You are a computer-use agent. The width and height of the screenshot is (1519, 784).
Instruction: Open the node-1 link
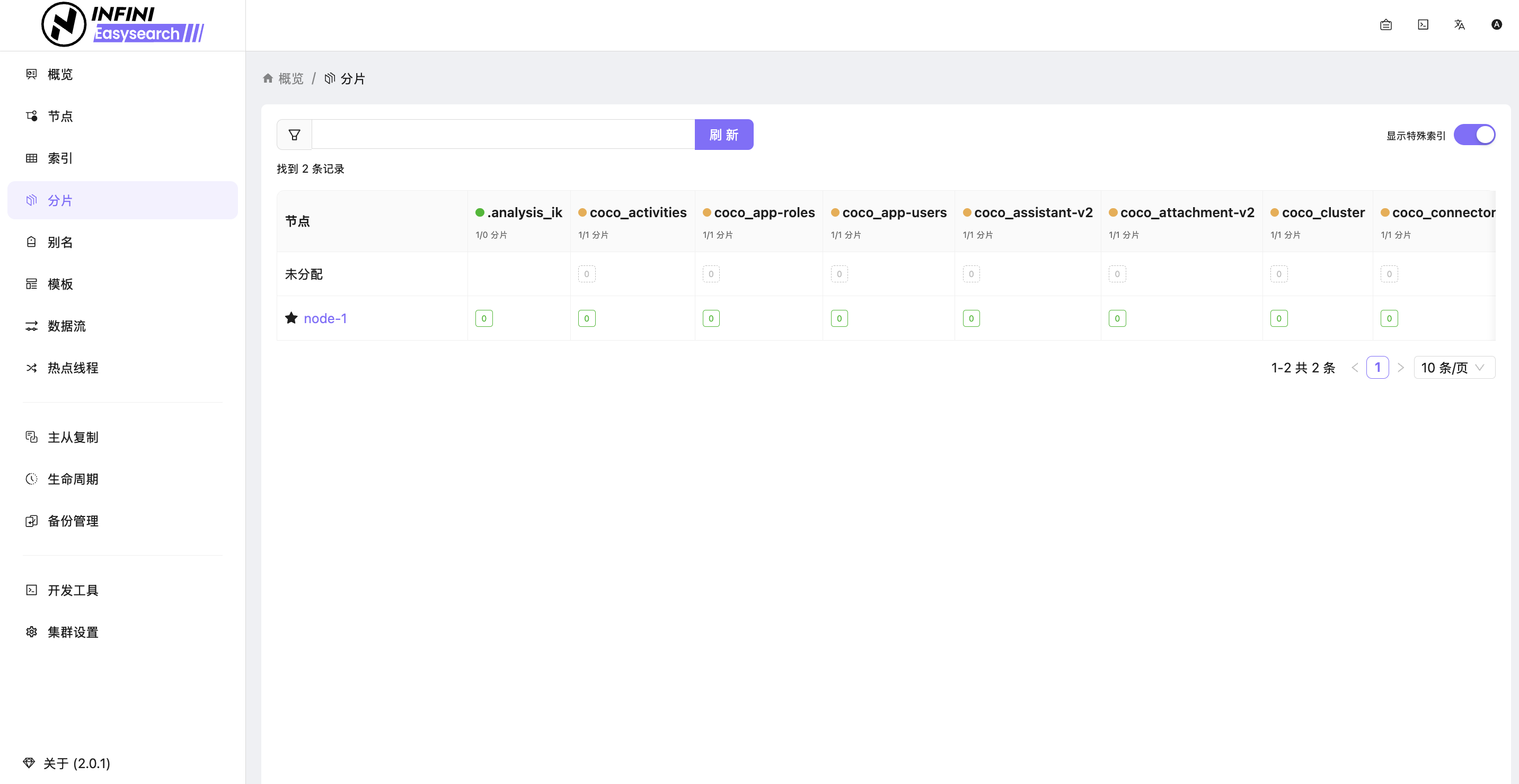point(325,318)
